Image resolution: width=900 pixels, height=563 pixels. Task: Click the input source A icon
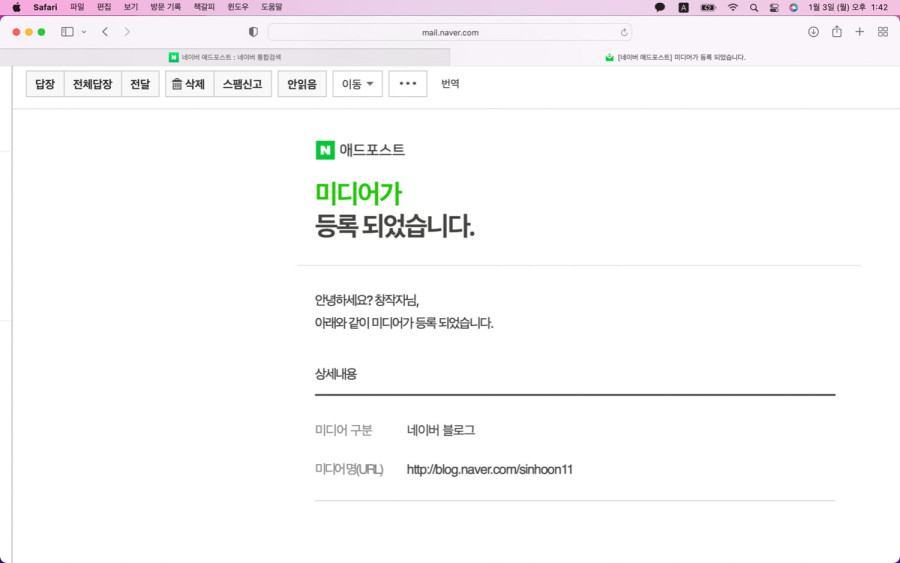click(683, 7)
